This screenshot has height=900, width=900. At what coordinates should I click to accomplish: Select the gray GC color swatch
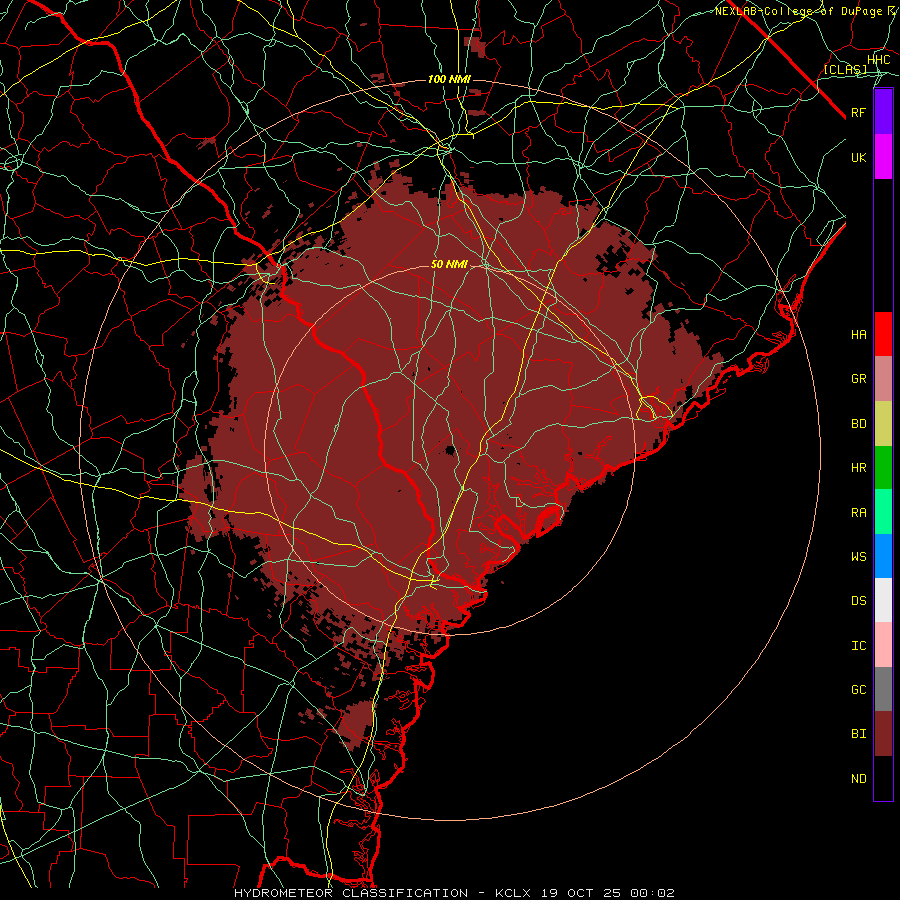[x=883, y=689]
